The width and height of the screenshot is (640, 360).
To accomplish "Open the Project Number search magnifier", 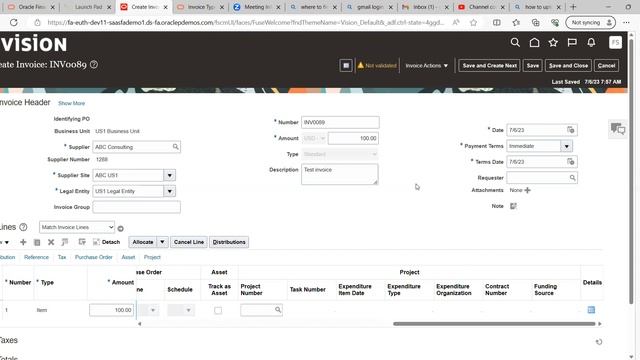I will point(278,310).
